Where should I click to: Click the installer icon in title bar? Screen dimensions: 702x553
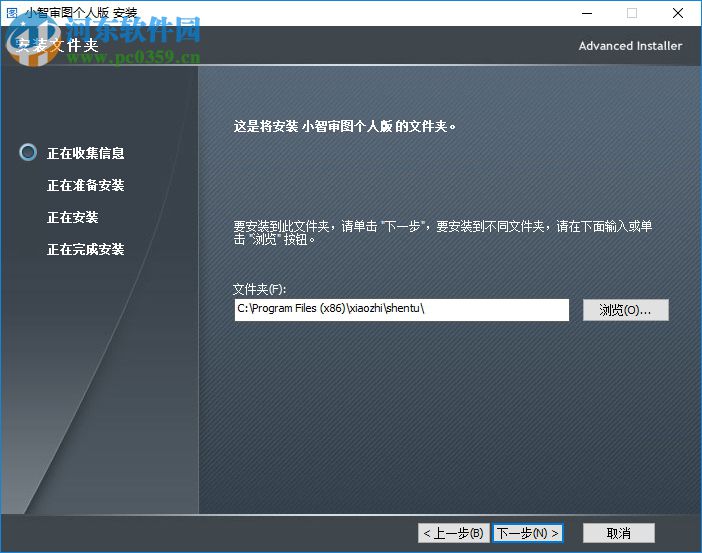pos(12,13)
